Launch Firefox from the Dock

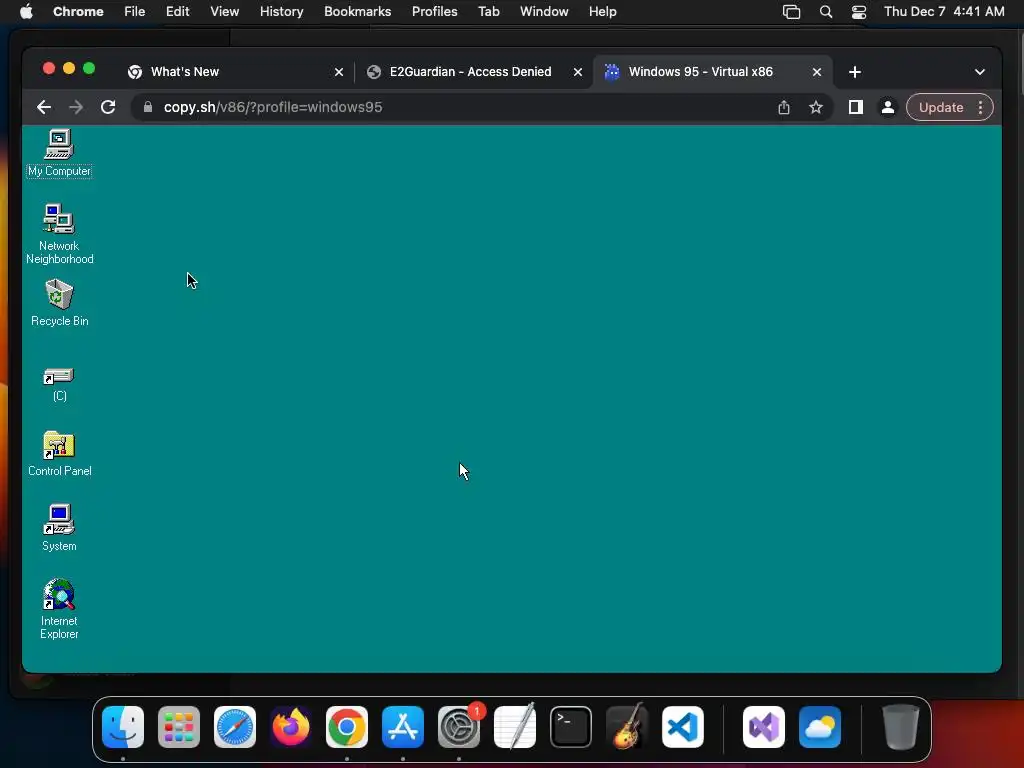pyautogui.click(x=291, y=727)
